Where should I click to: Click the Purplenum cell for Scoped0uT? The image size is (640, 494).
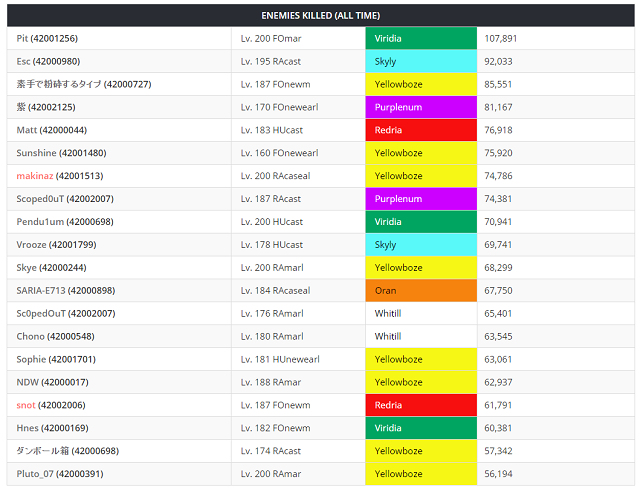pos(421,199)
